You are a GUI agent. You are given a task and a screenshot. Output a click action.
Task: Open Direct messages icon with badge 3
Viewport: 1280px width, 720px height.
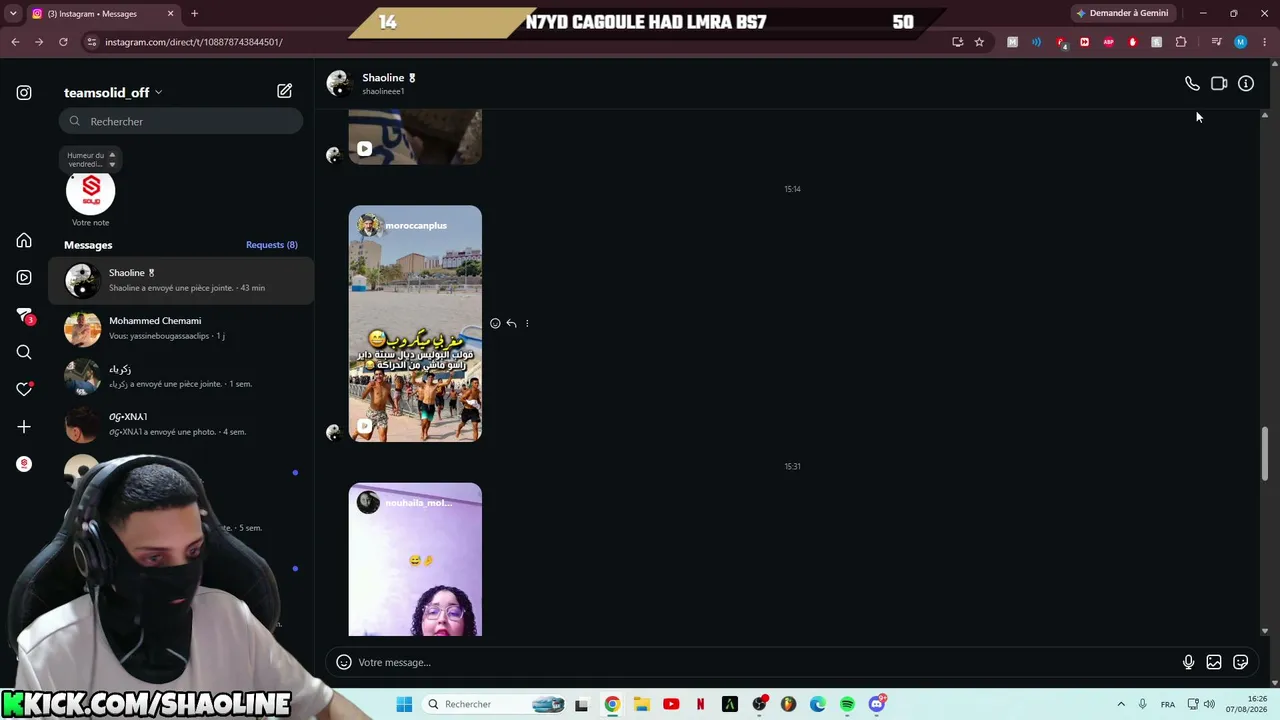(x=25, y=315)
